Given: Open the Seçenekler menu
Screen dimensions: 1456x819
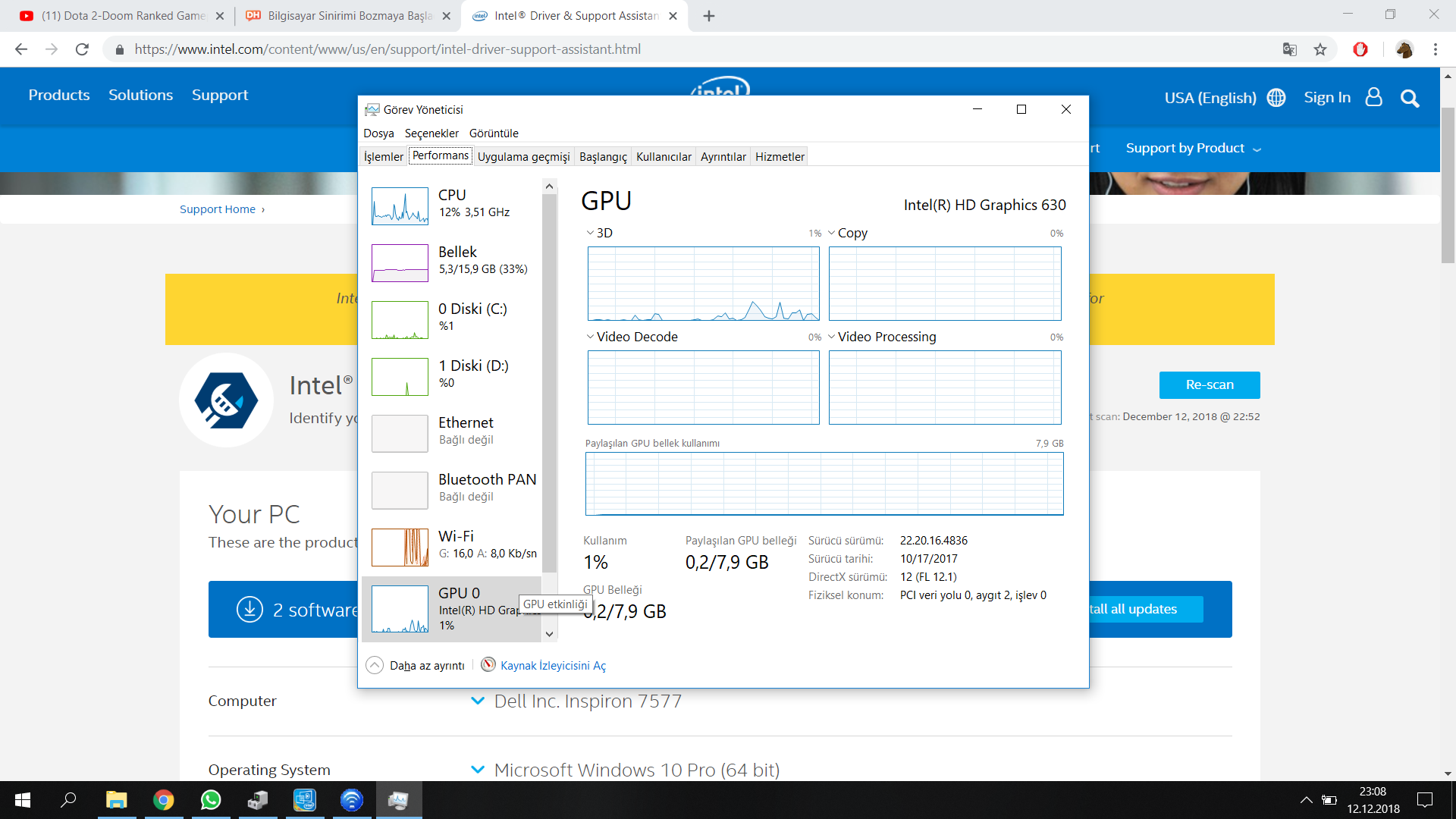Looking at the screenshot, I should pyautogui.click(x=431, y=133).
